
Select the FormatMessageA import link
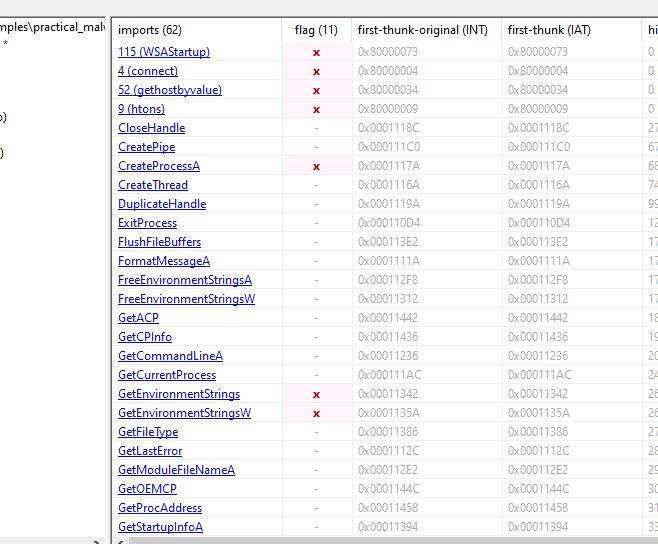(x=164, y=261)
